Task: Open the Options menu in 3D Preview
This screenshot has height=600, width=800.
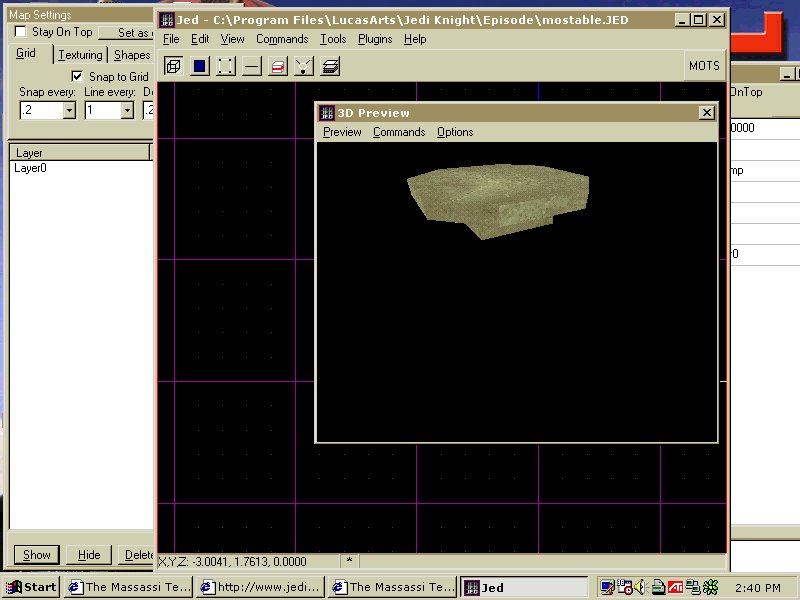Action: pos(455,132)
